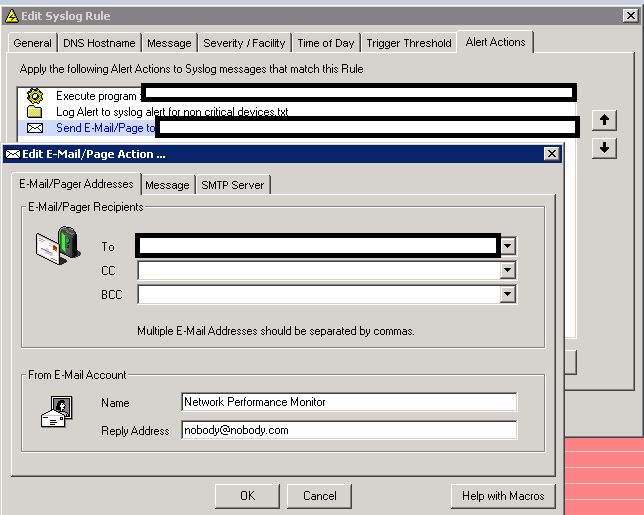Expand the To address dropdown

tap(508, 246)
